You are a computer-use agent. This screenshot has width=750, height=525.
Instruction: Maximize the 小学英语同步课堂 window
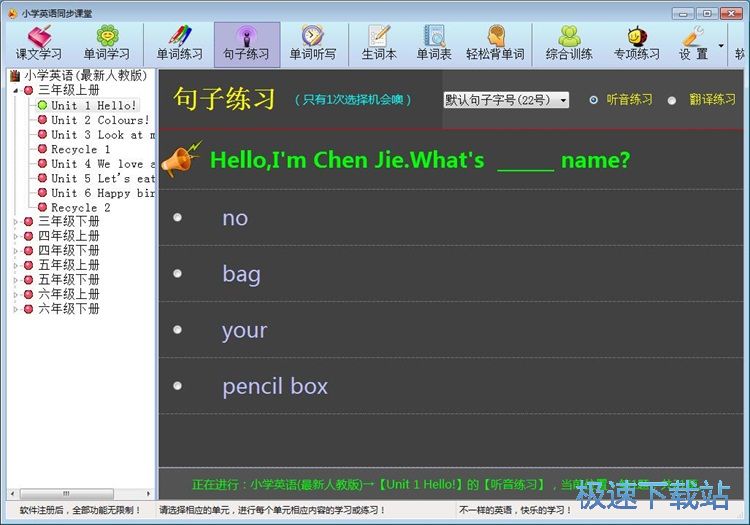[x=707, y=13]
